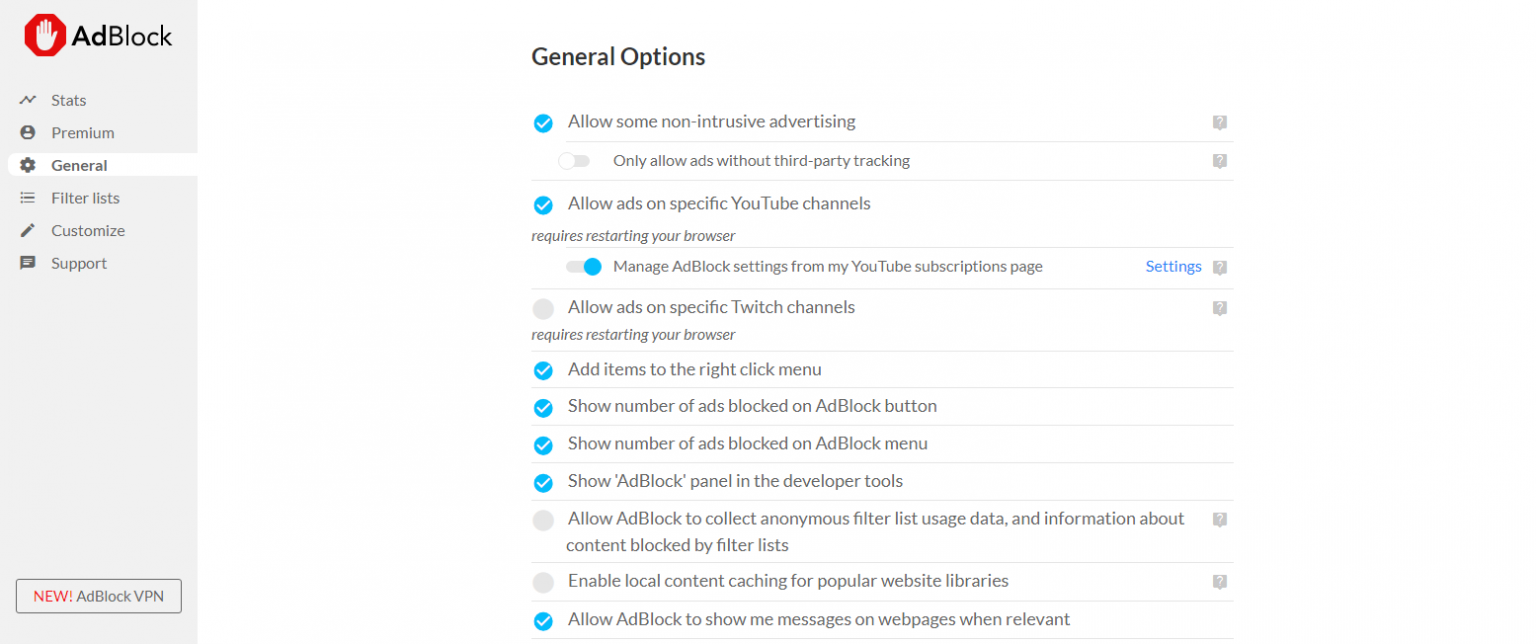Click the 'NEW! AdBlock VPN' button
This screenshot has height=644, width=1536.
(98, 596)
